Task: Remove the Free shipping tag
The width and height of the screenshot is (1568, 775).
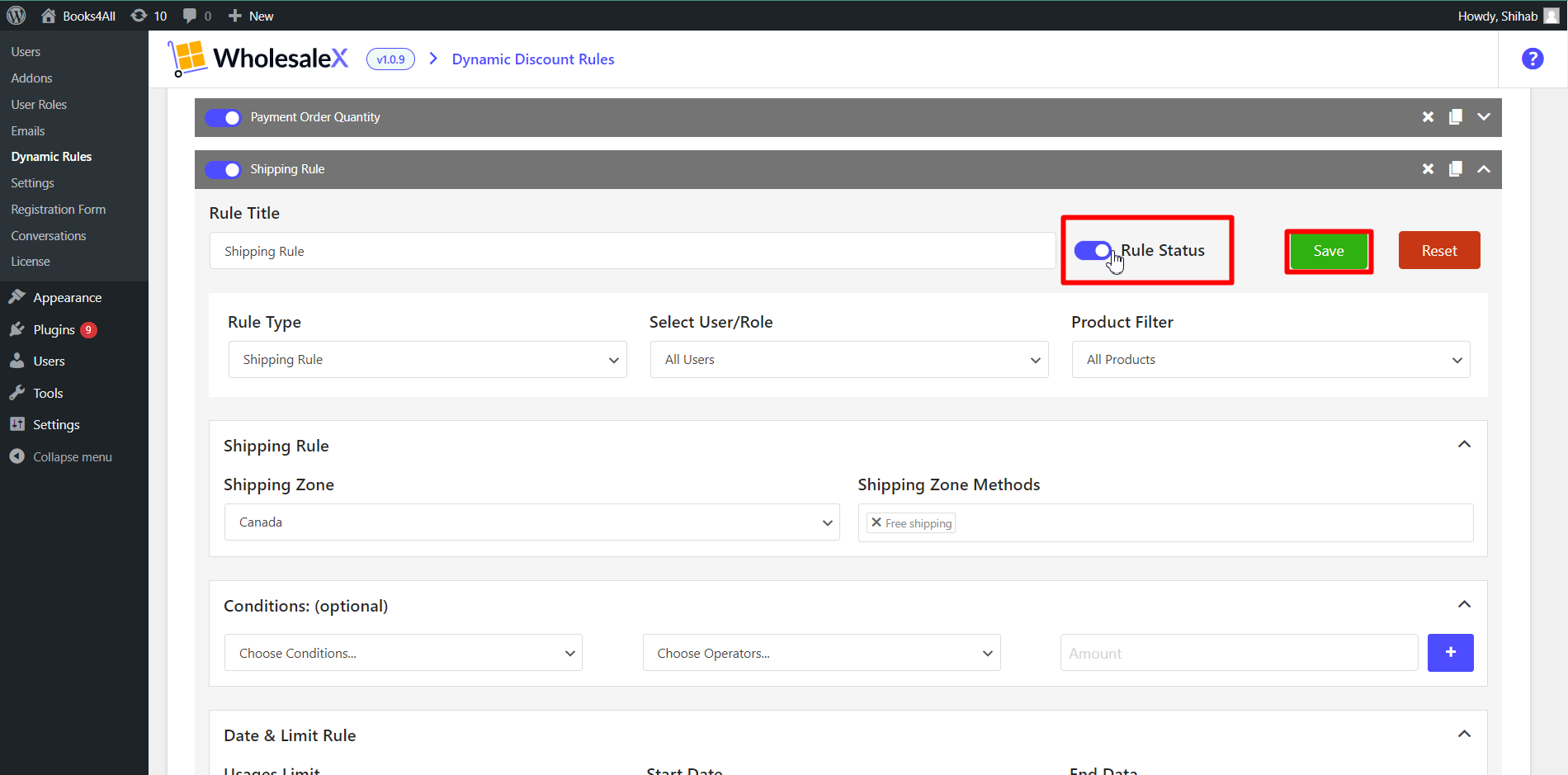Action: tap(876, 522)
